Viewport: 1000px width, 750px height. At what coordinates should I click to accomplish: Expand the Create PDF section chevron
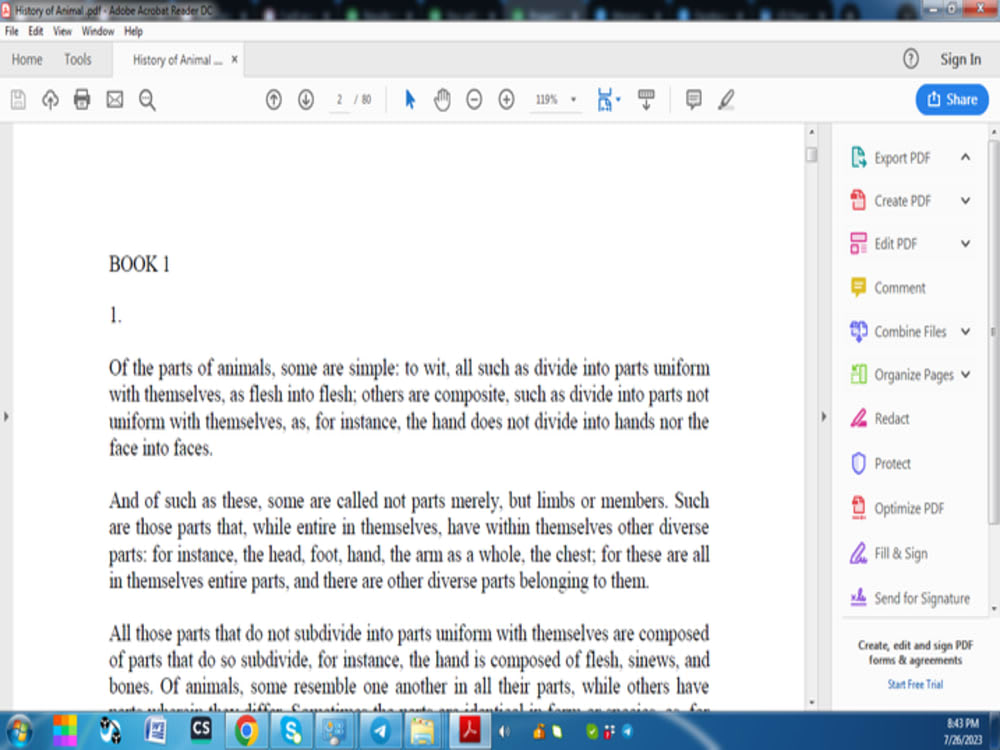[966, 201]
